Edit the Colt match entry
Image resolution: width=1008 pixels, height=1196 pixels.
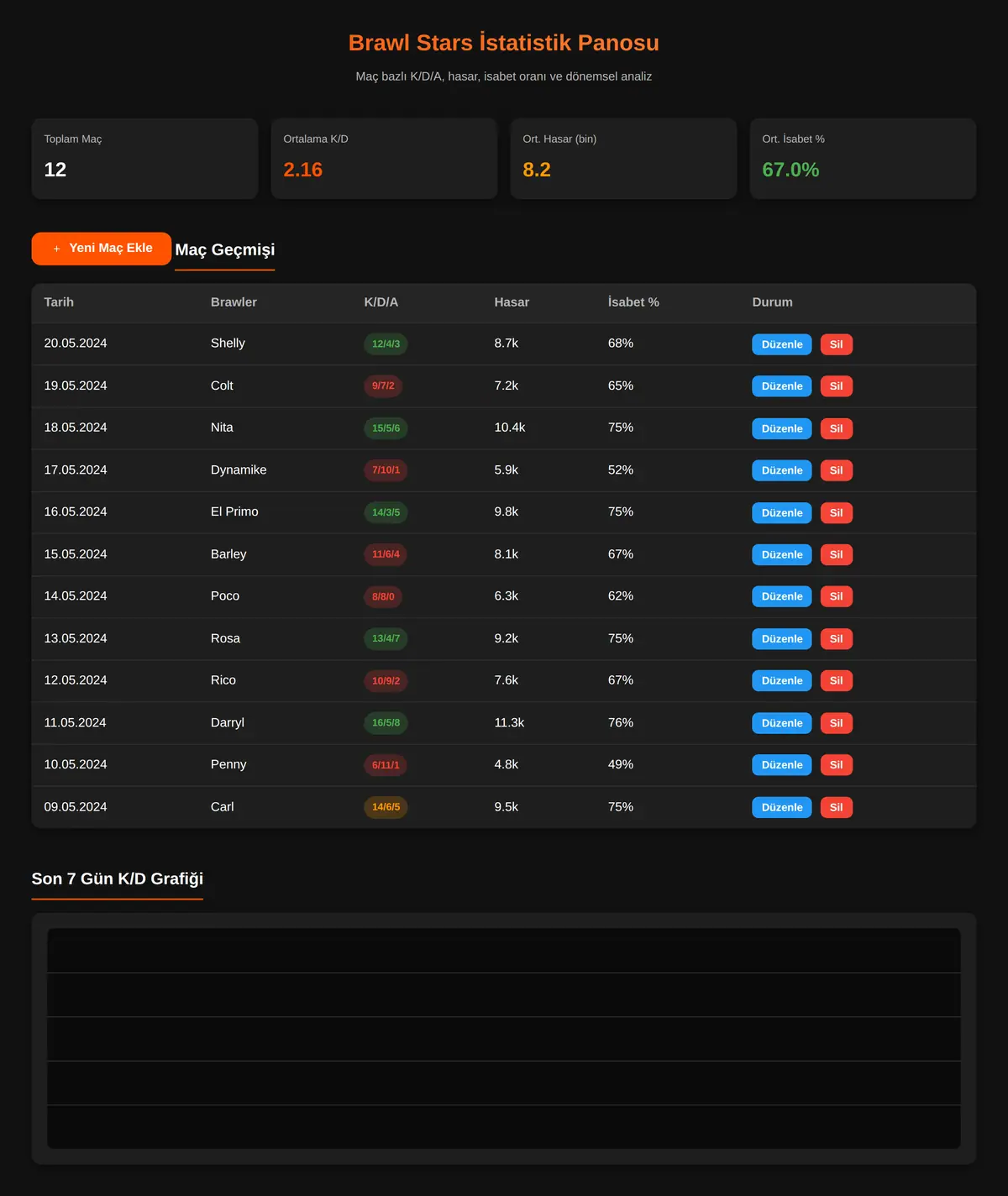(782, 386)
